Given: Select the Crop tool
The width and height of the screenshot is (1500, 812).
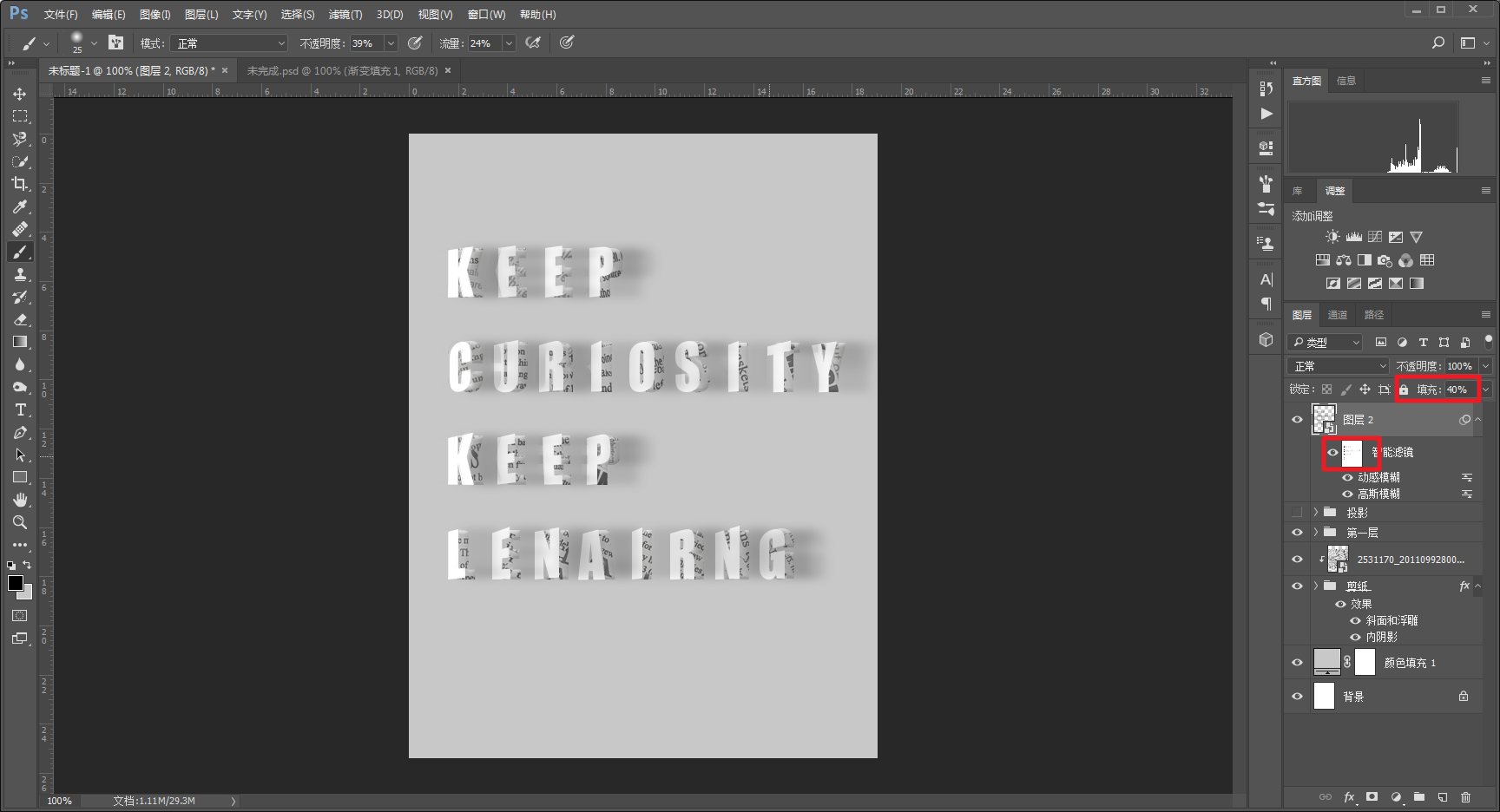Looking at the screenshot, I should pos(19,184).
